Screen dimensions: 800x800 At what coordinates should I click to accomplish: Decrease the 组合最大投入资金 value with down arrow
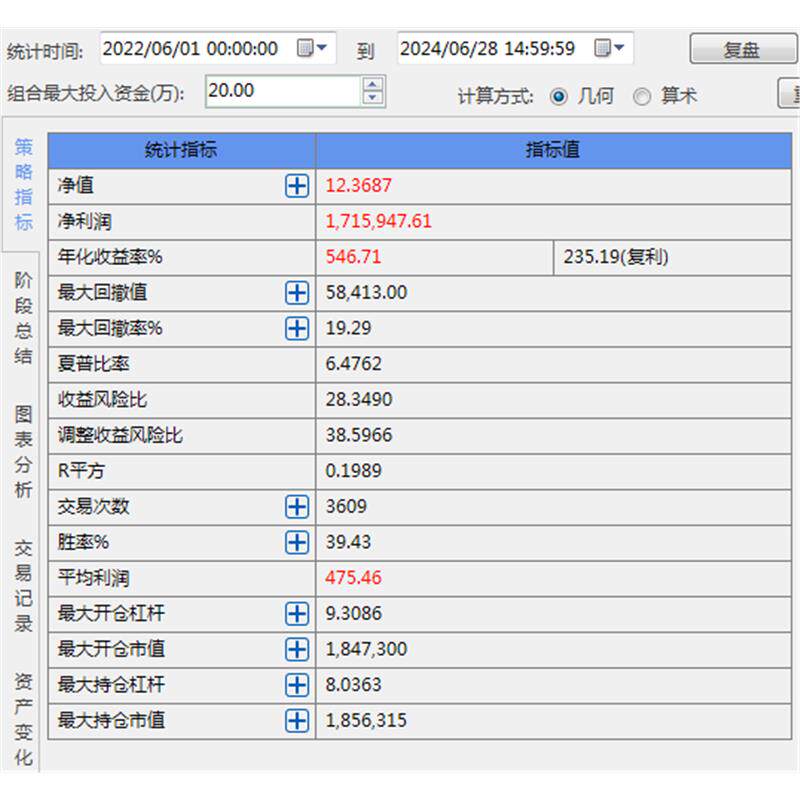click(x=372, y=97)
